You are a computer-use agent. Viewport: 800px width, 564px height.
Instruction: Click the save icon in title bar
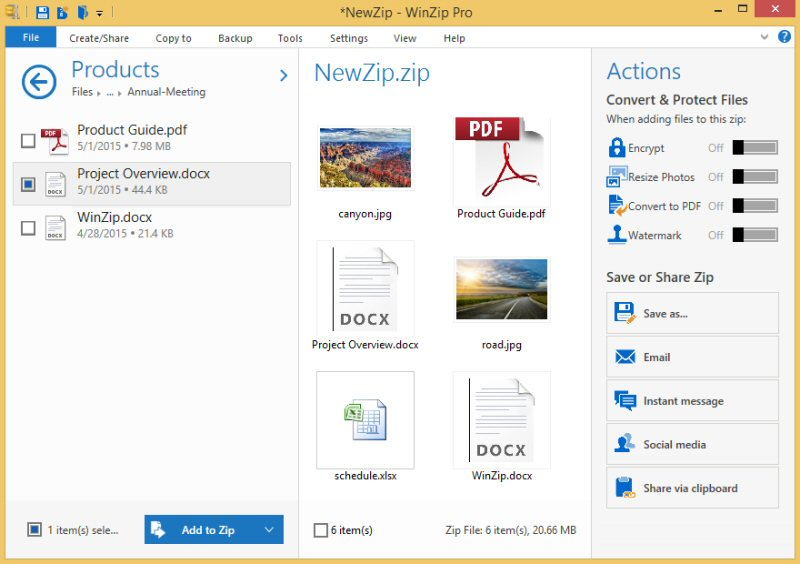click(42, 13)
